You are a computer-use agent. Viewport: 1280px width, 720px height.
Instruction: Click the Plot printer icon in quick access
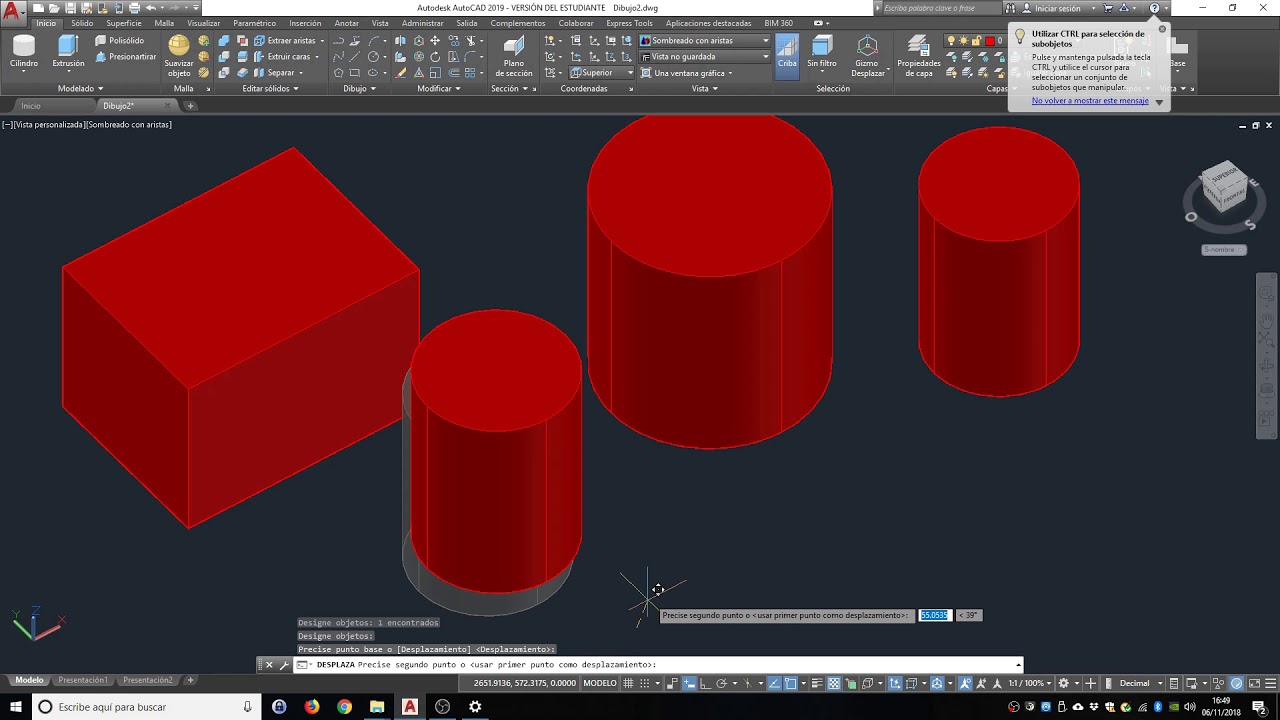click(x=134, y=8)
